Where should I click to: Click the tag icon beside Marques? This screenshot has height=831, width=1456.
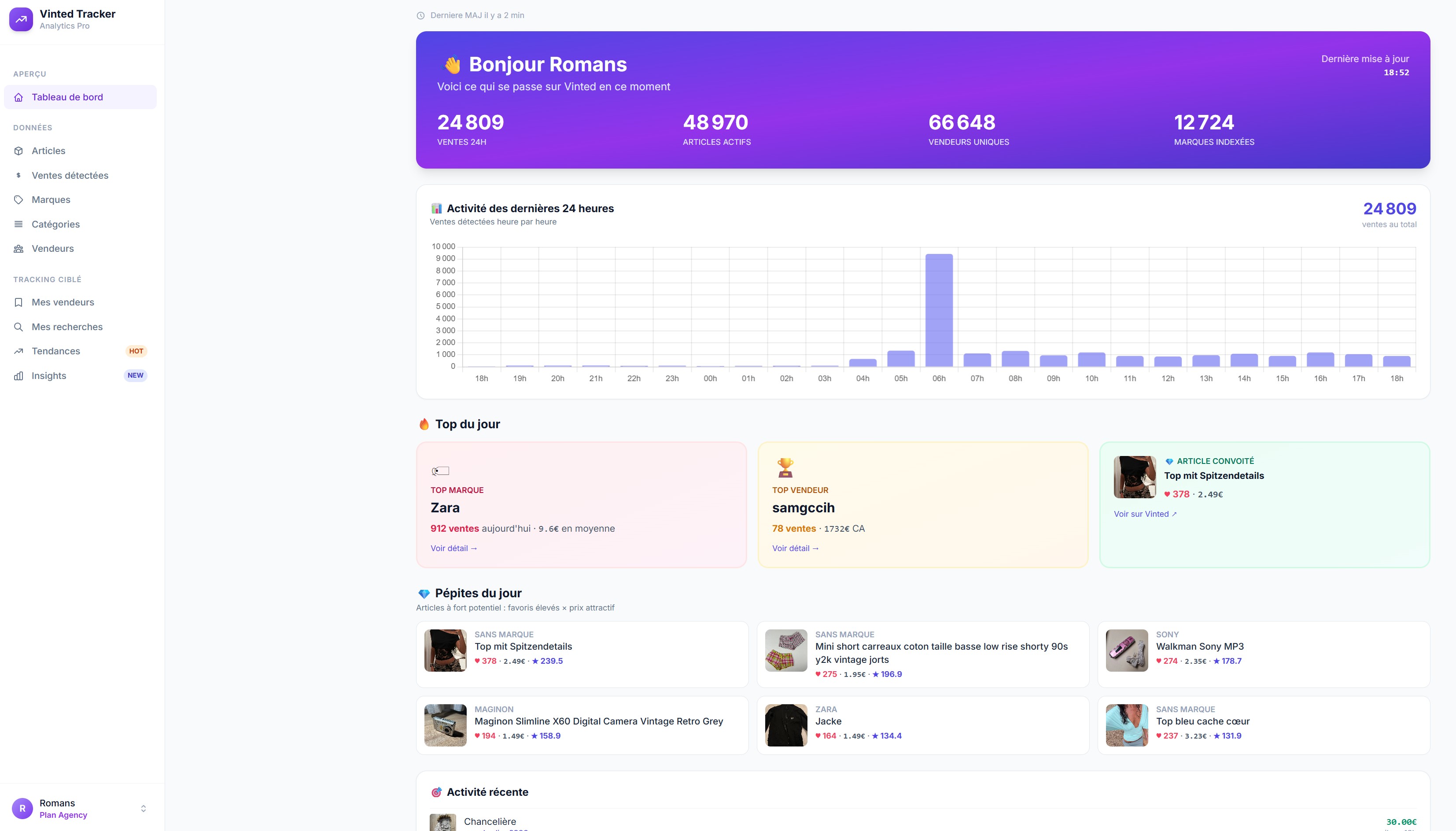click(x=19, y=200)
